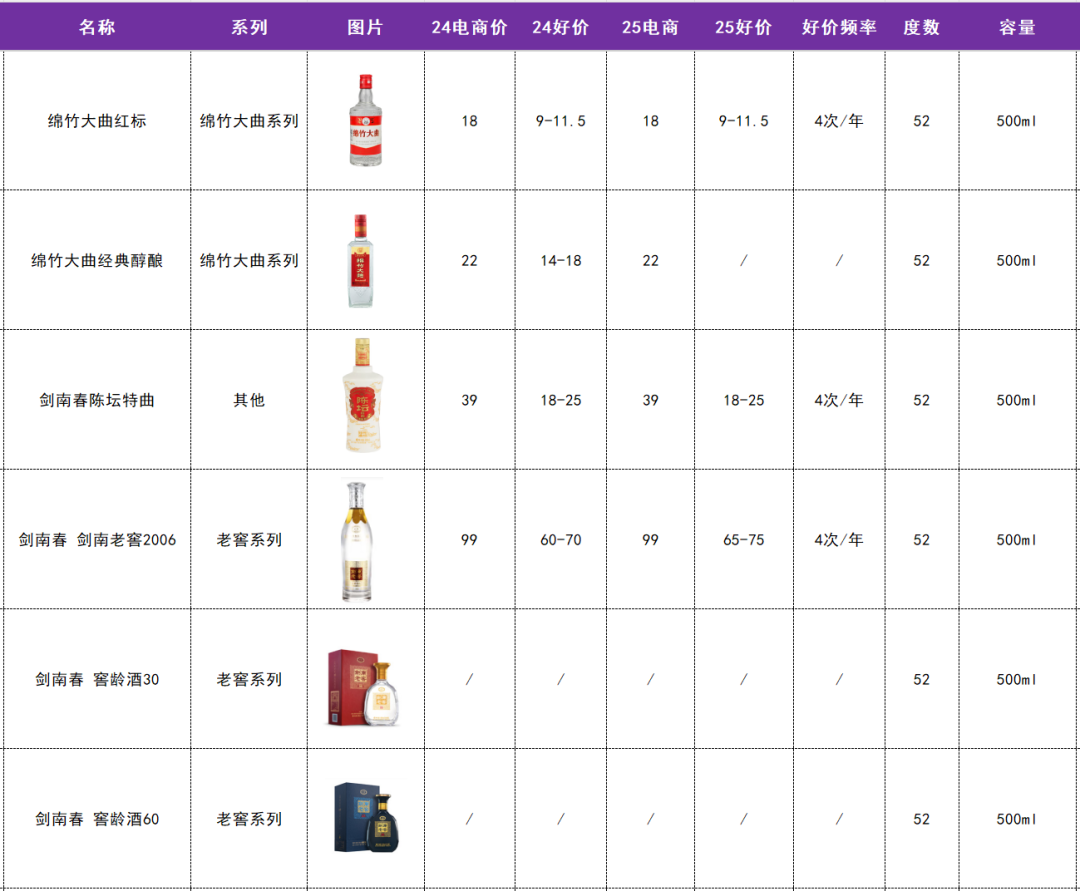This screenshot has height=891, width=1080.
Task: Click the 窖龄酒60 blue box image
Action: [x=366, y=816]
